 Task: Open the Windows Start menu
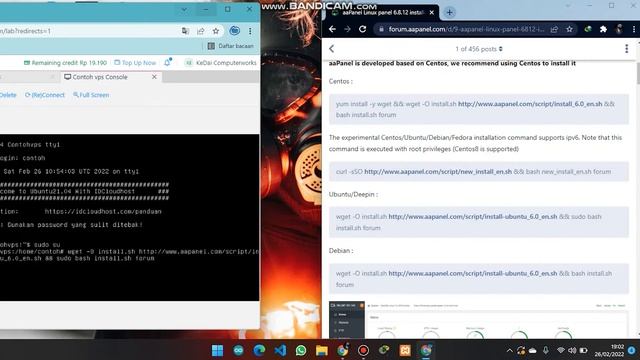(218, 350)
